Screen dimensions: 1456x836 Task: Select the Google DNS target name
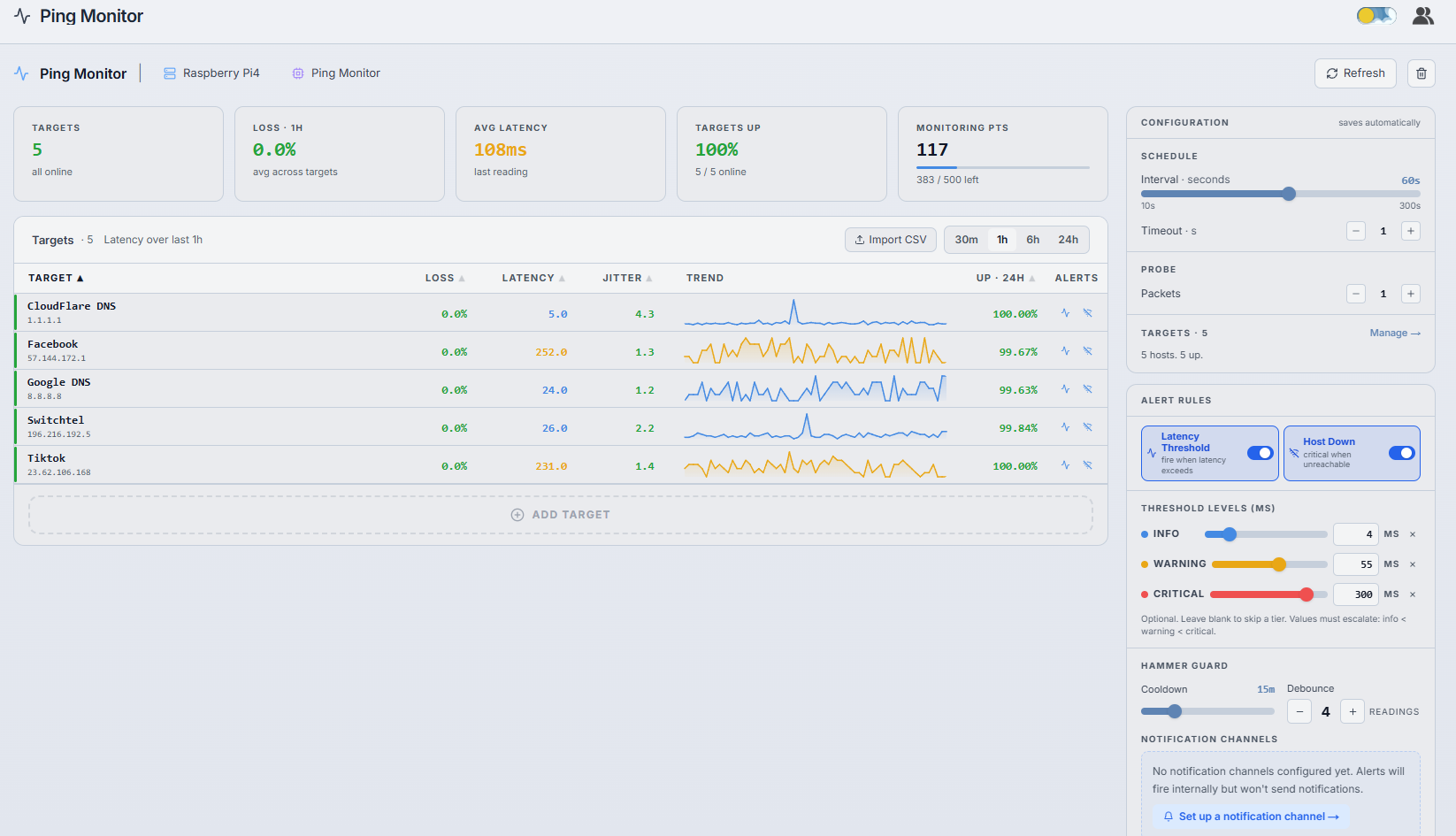tap(58, 382)
